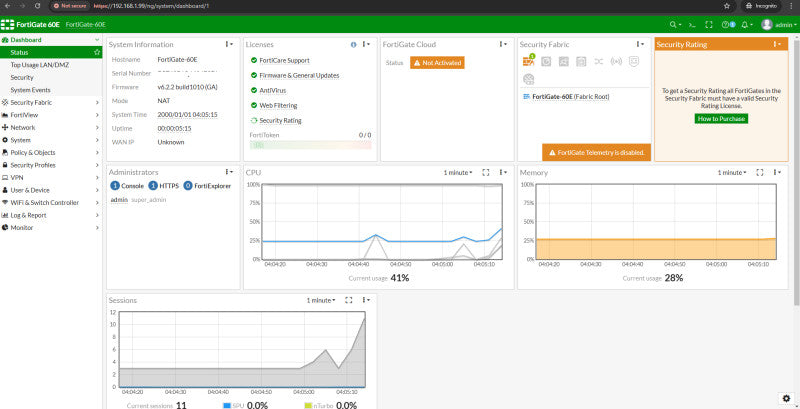Open Memory widget time range dropdown
This screenshot has width=800, height=409.
point(732,173)
